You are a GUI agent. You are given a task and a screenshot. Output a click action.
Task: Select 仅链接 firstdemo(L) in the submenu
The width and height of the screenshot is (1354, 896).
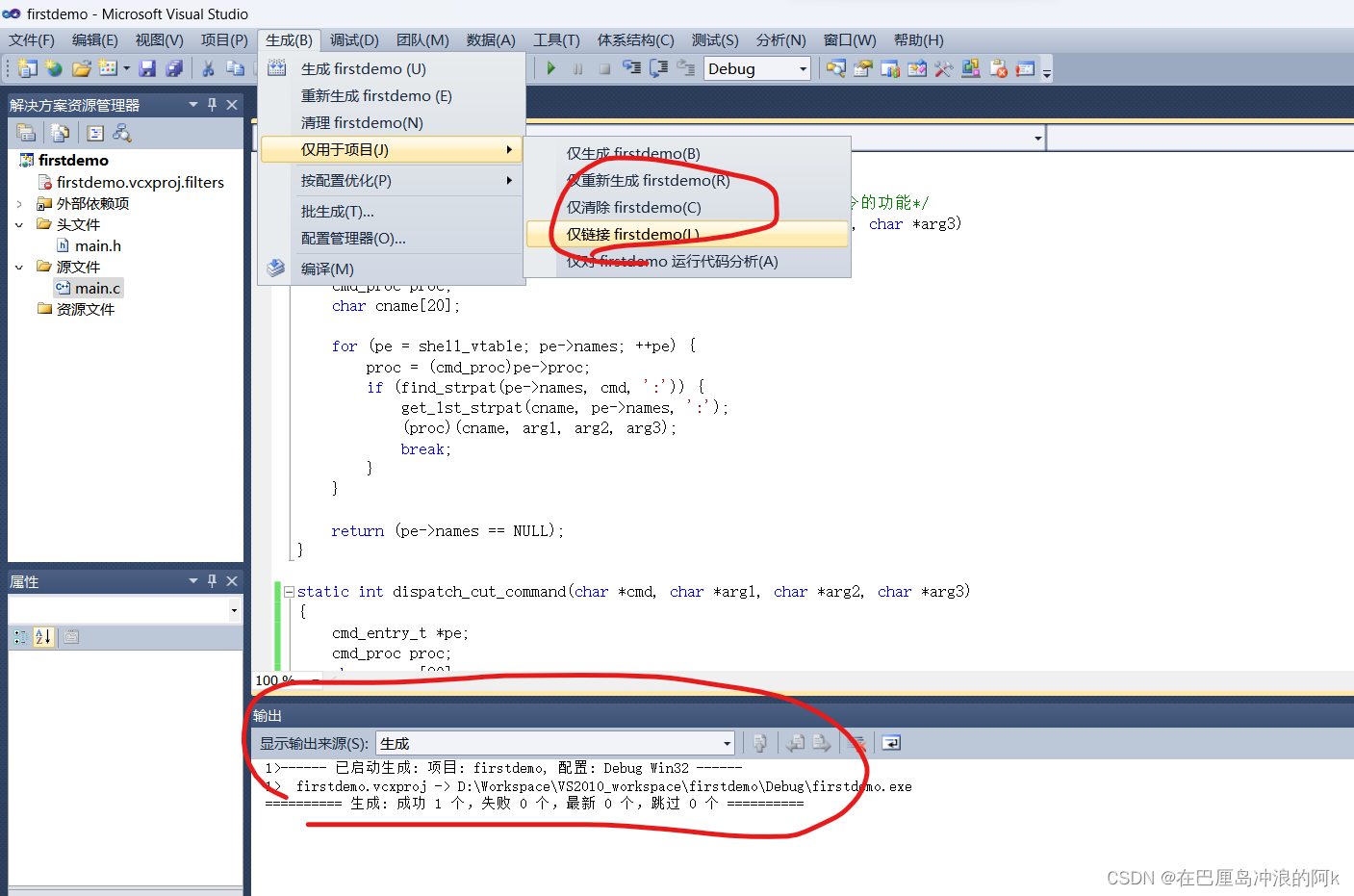click(x=688, y=234)
